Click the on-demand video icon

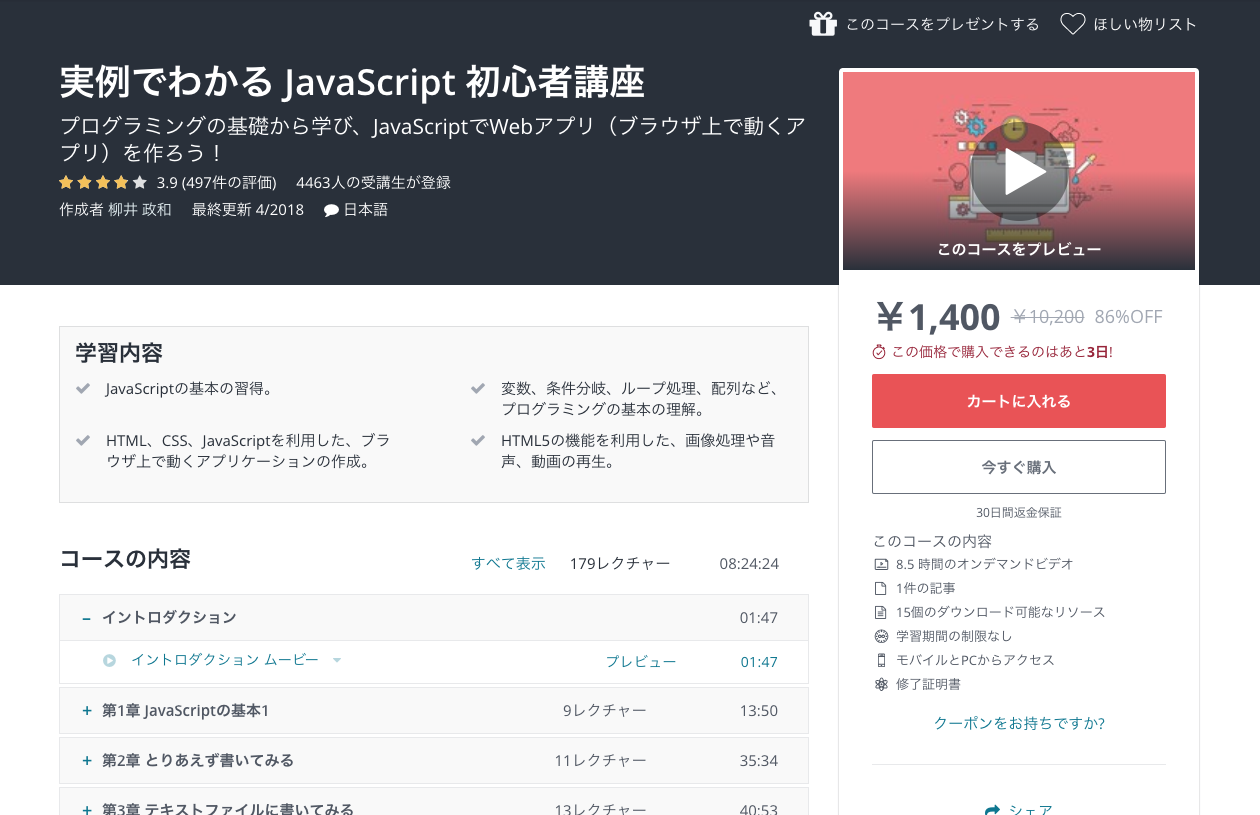881,564
